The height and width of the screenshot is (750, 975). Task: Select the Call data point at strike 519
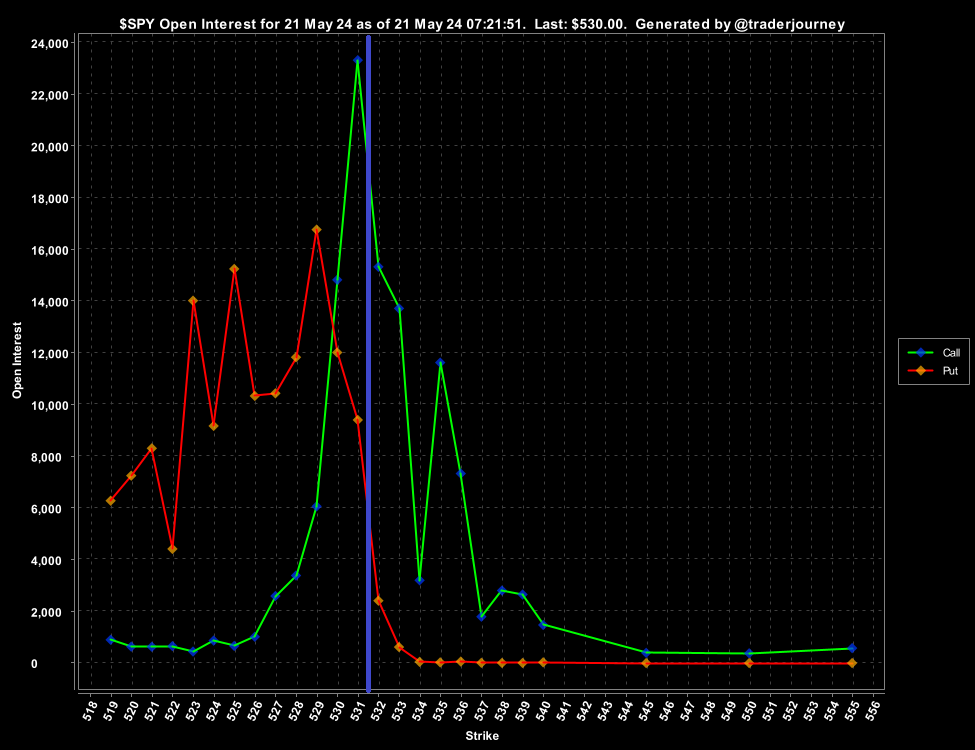pos(111,640)
